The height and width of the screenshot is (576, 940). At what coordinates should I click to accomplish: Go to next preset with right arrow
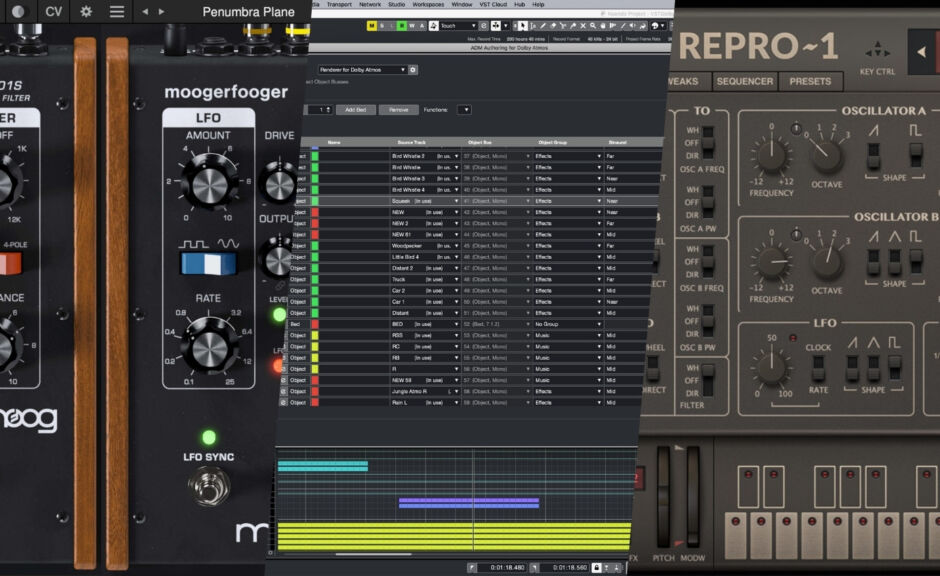(162, 12)
